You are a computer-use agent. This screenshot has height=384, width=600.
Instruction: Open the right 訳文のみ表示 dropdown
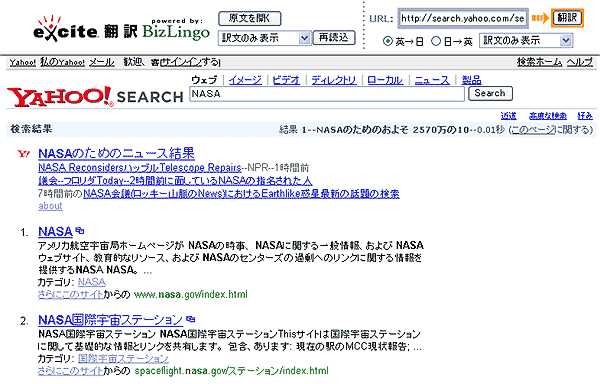[526, 40]
